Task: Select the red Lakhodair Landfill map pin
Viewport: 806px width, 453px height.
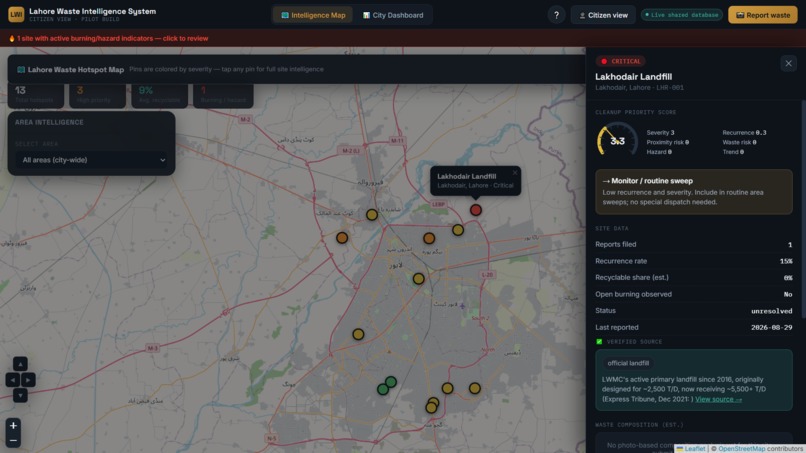Action: click(x=475, y=210)
